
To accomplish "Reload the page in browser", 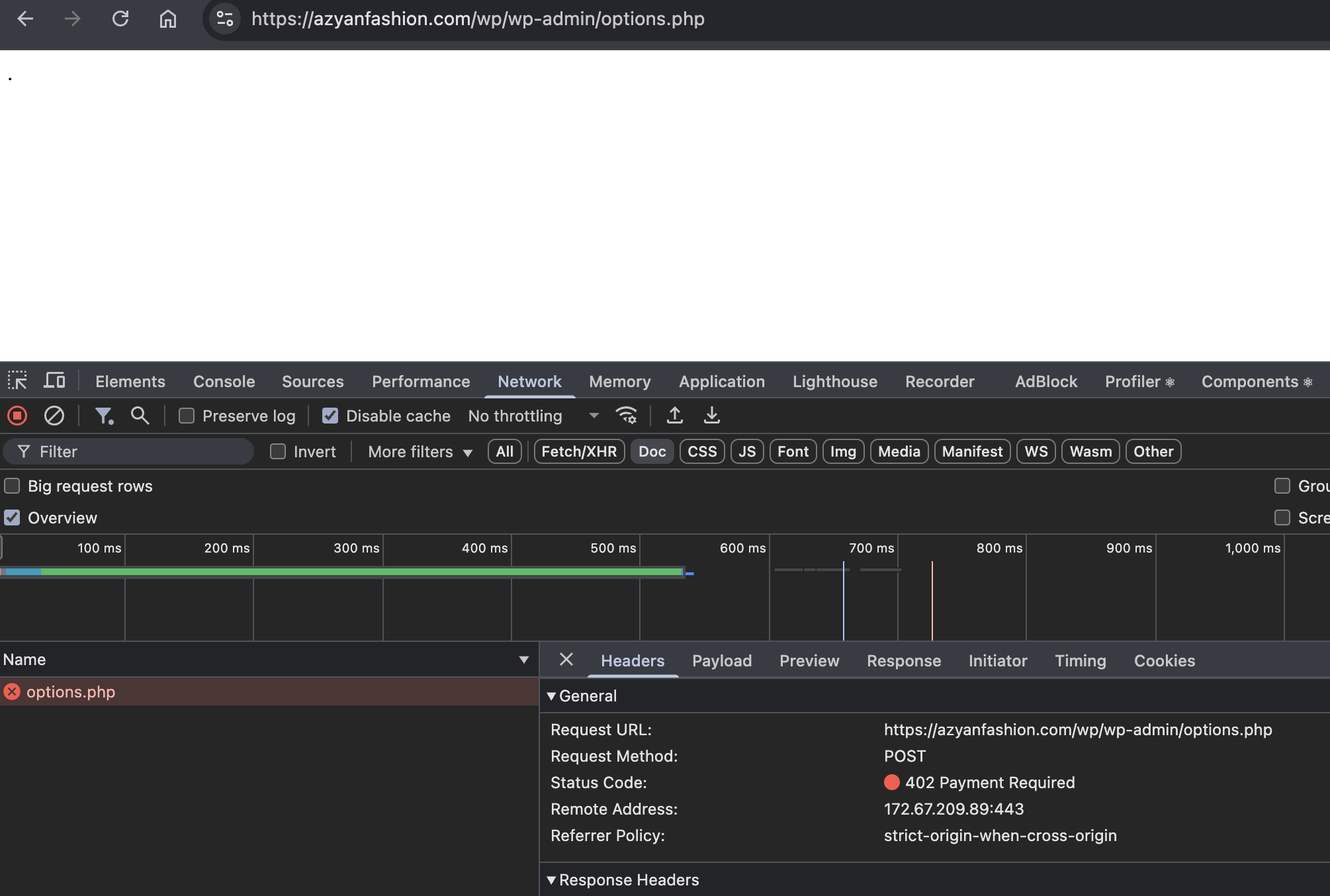I will pyautogui.click(x=120, y=19).
